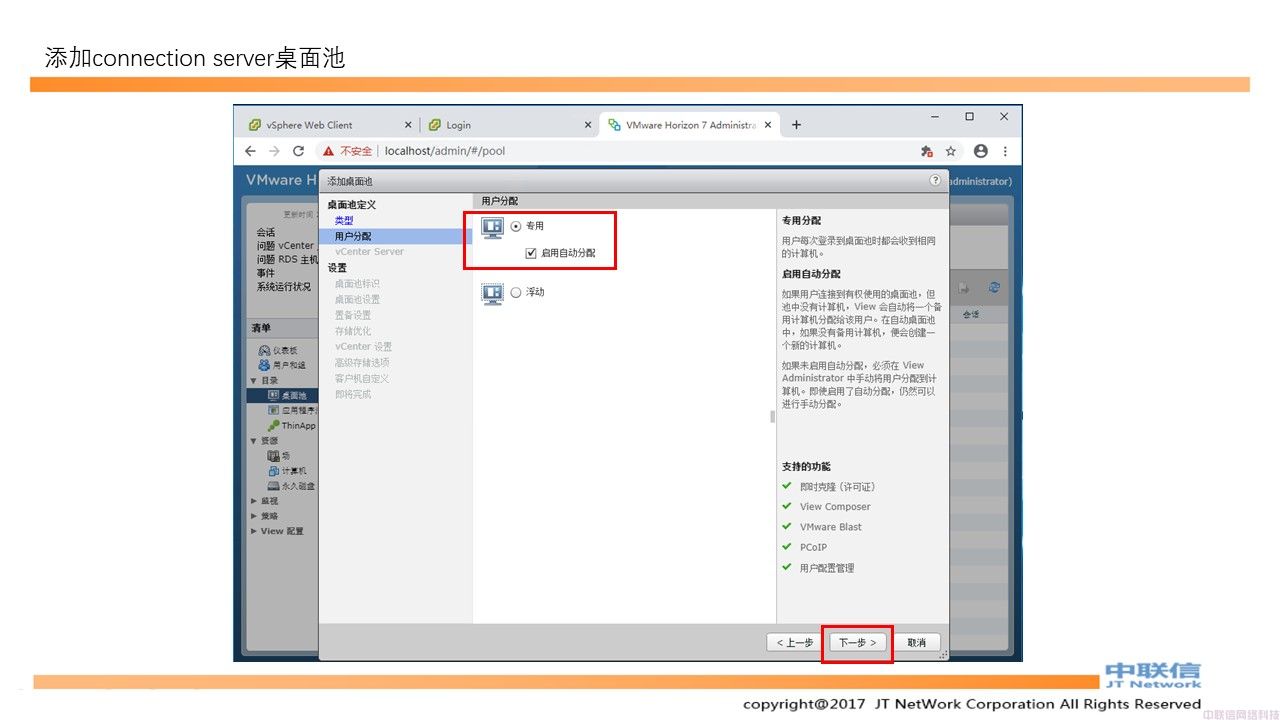Select the 浮动 (floating) radio button
Screen dimensions: 1280x720
(x=516, y=292)
